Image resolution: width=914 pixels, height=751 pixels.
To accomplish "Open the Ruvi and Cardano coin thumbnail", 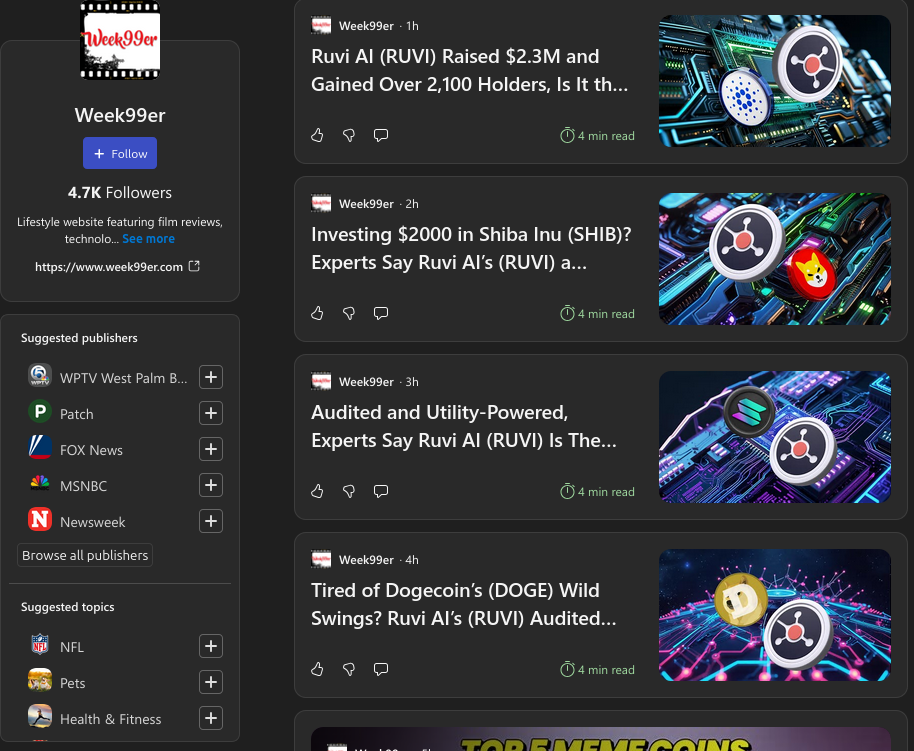I will point(775,81).
